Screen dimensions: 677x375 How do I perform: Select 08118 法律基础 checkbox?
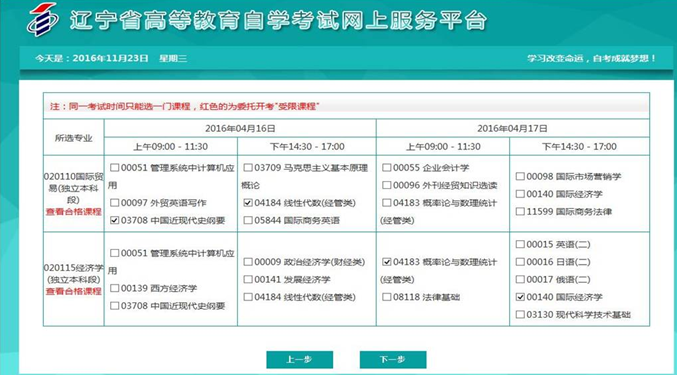pyautogui.click(x=387, y=297)
